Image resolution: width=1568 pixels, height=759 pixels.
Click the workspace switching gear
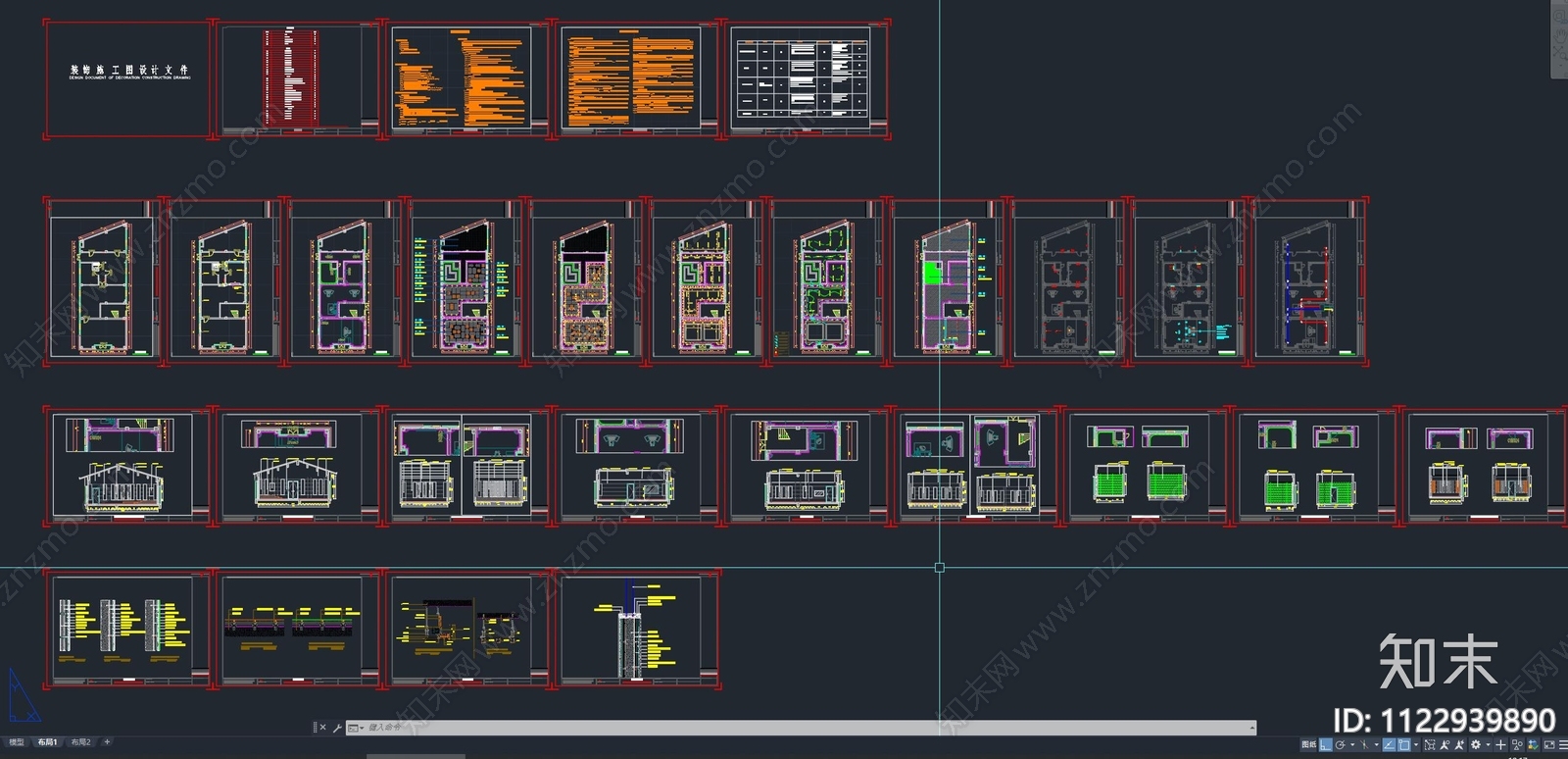[1476, 744]
